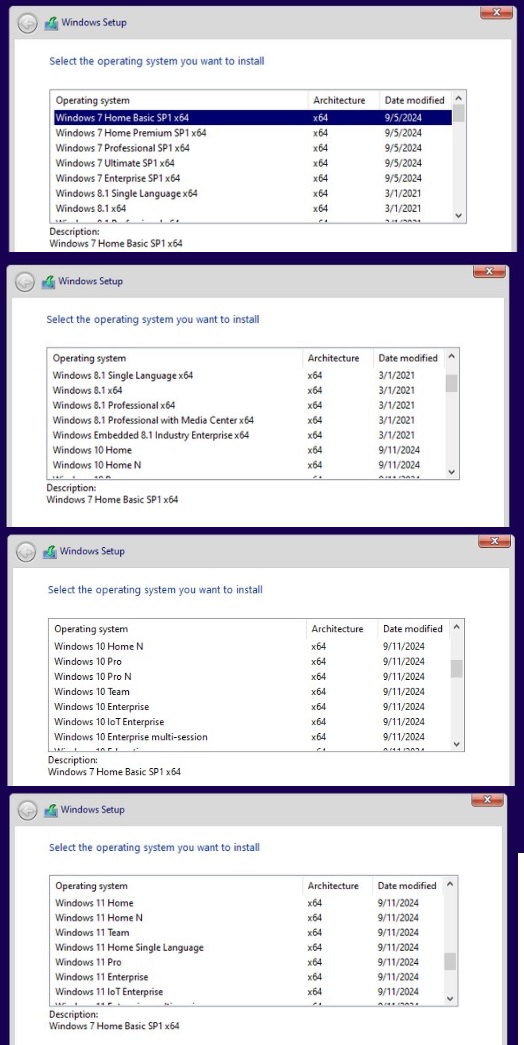
Task: Click the 9/11/2024 date in Windows 10 Team row
Action: 404,691
